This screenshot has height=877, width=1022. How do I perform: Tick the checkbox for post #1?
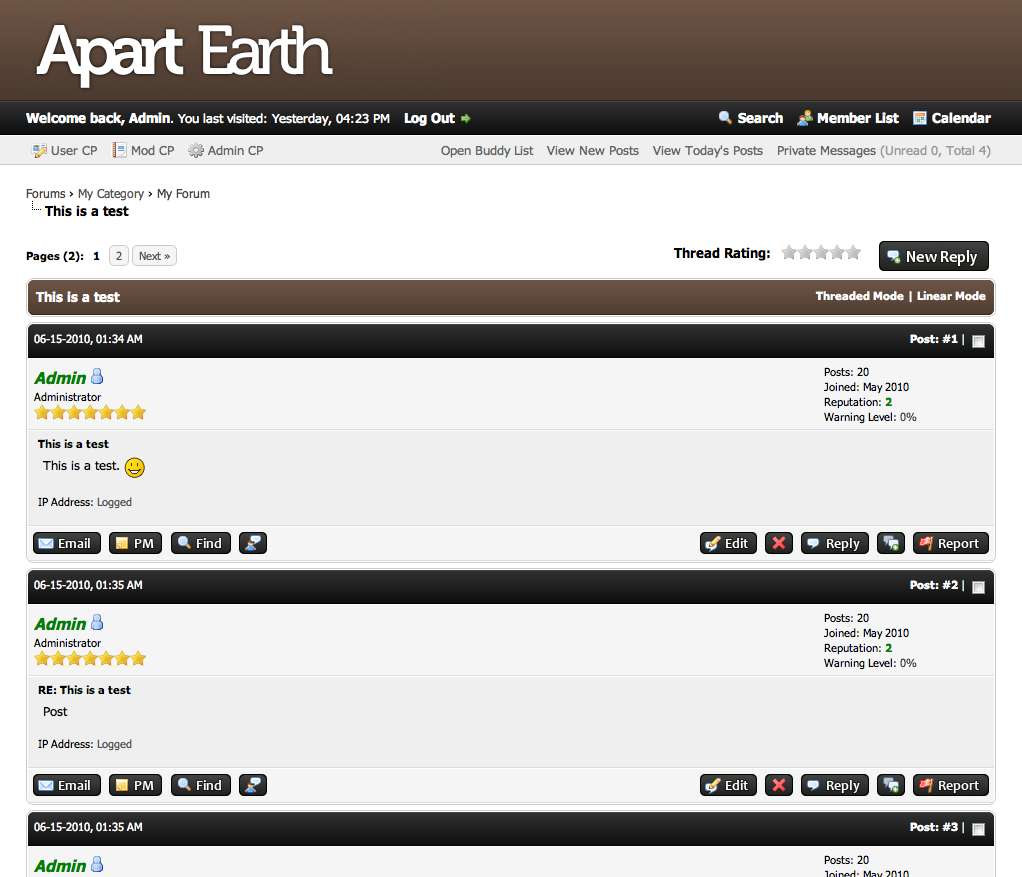[x=978, y=341]
